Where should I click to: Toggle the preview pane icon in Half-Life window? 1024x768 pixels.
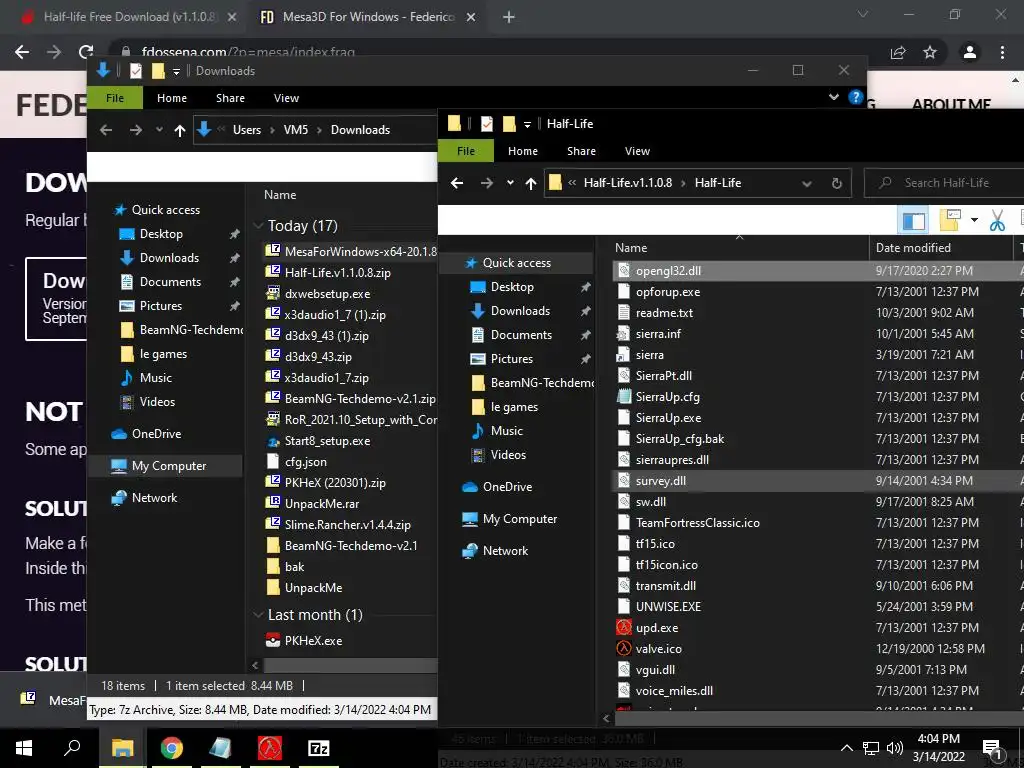click(914, 221)
